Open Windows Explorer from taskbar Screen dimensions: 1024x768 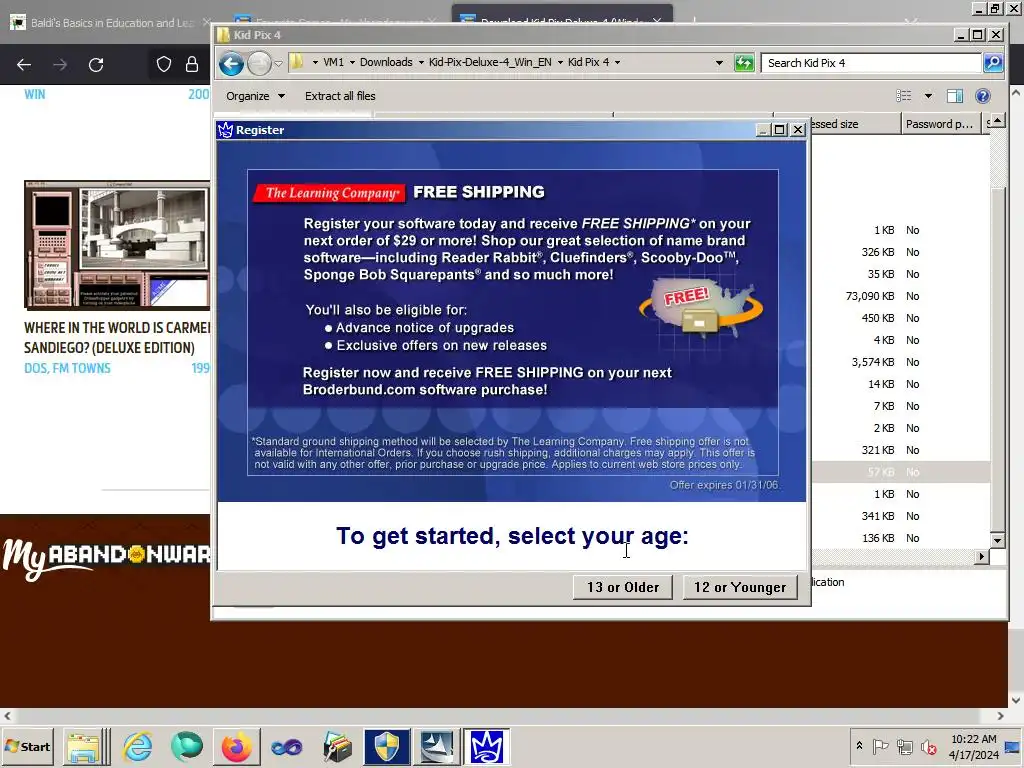click(x=85, y=746)
